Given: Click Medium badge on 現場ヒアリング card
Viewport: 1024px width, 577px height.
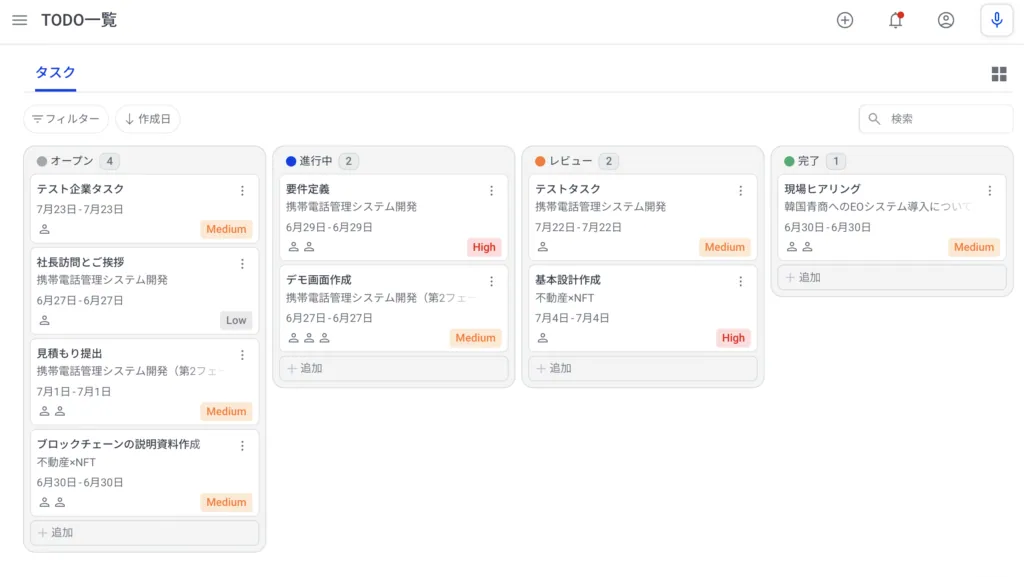Looking at the screenshot, I should pyautogui.click(x=974, y=247).
